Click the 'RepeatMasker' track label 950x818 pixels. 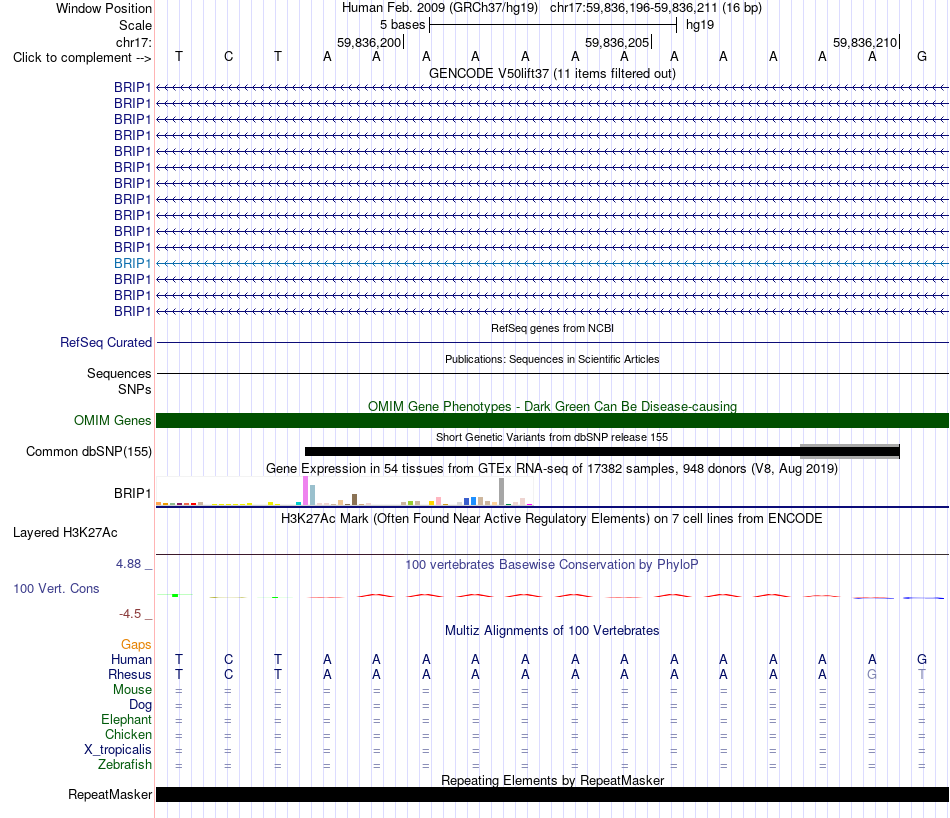[x=110, y=794]
